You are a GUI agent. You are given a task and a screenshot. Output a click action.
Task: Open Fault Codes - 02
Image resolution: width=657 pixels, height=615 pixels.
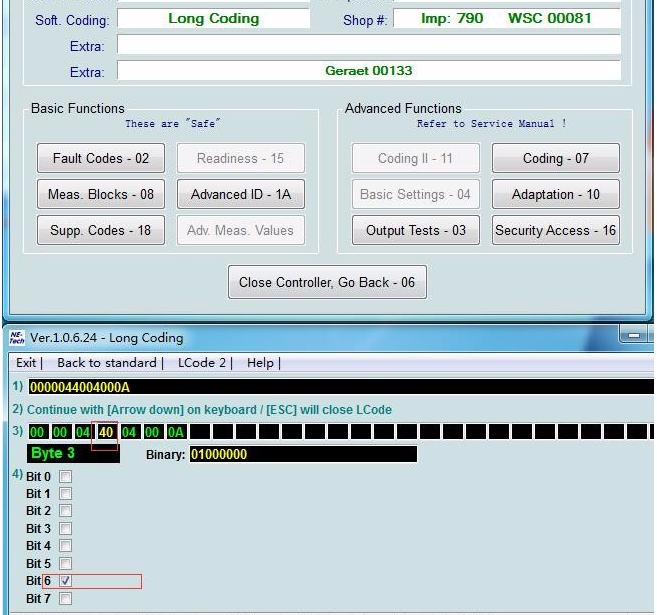click(x=101, y=158)
